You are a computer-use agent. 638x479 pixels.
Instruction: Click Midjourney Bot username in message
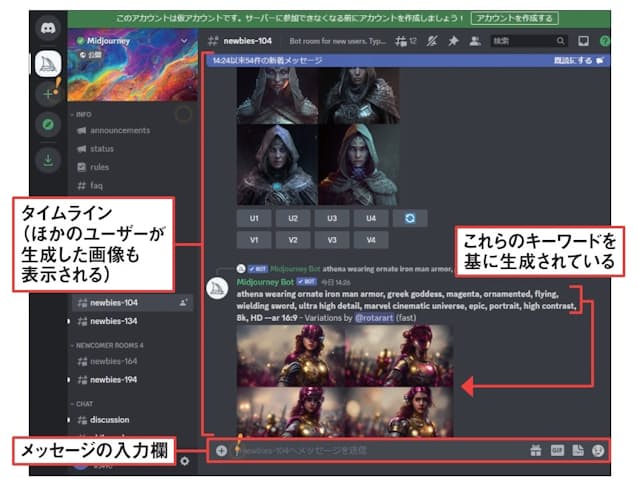point(265,282)
